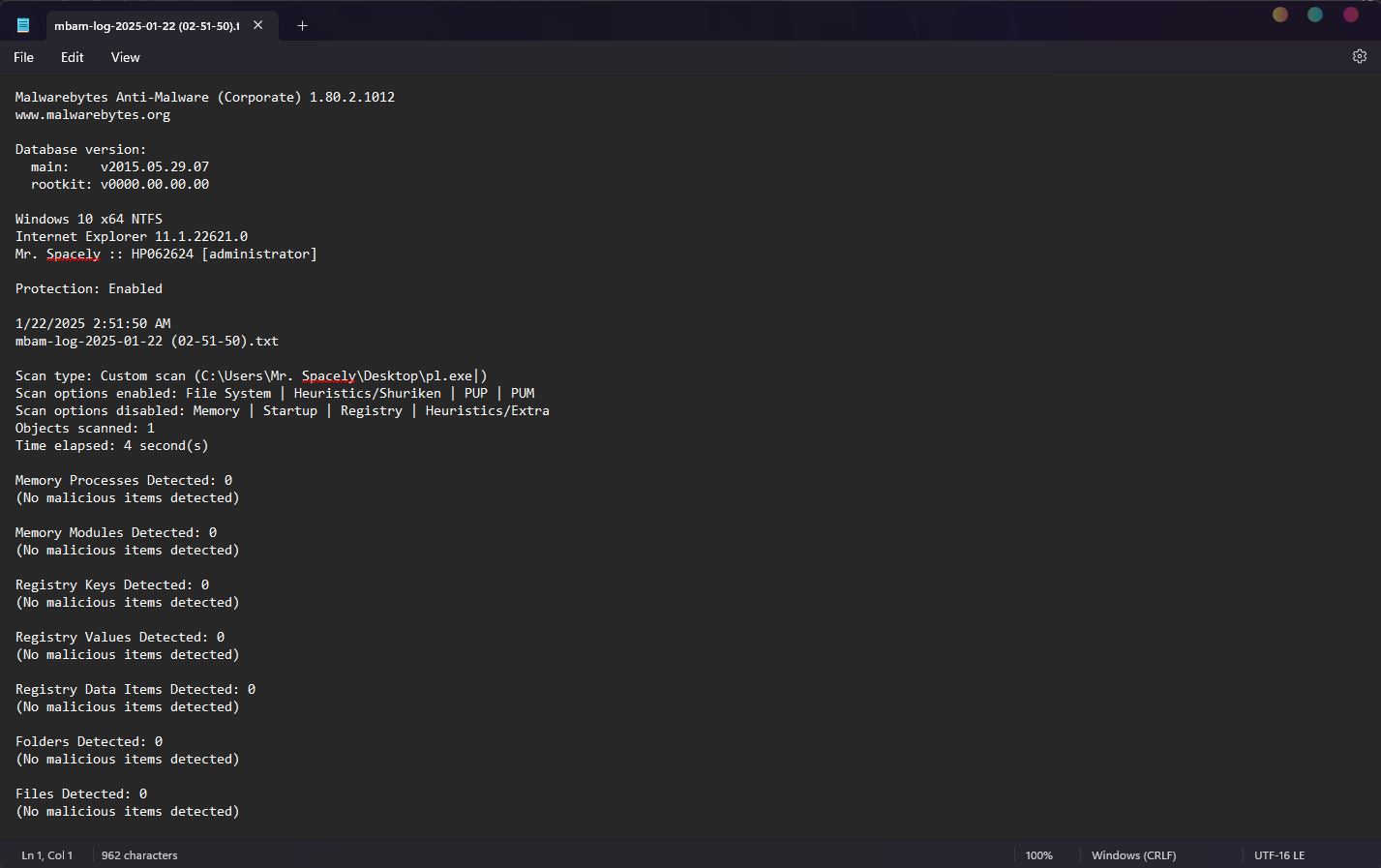This screenshot has height=868, width=1381.
Task: Close the mbam-log tab with X
Action: [258, 25]
